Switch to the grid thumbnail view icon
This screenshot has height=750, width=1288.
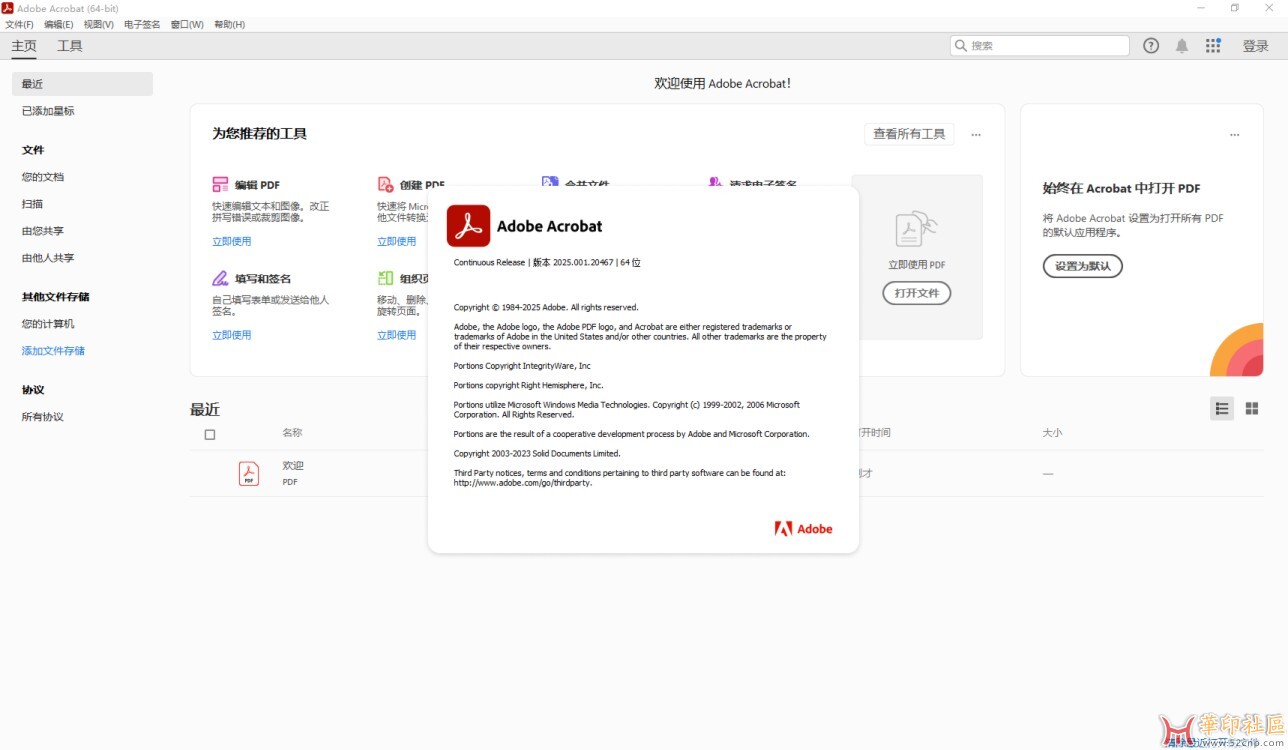click(x=1251, y=408)
